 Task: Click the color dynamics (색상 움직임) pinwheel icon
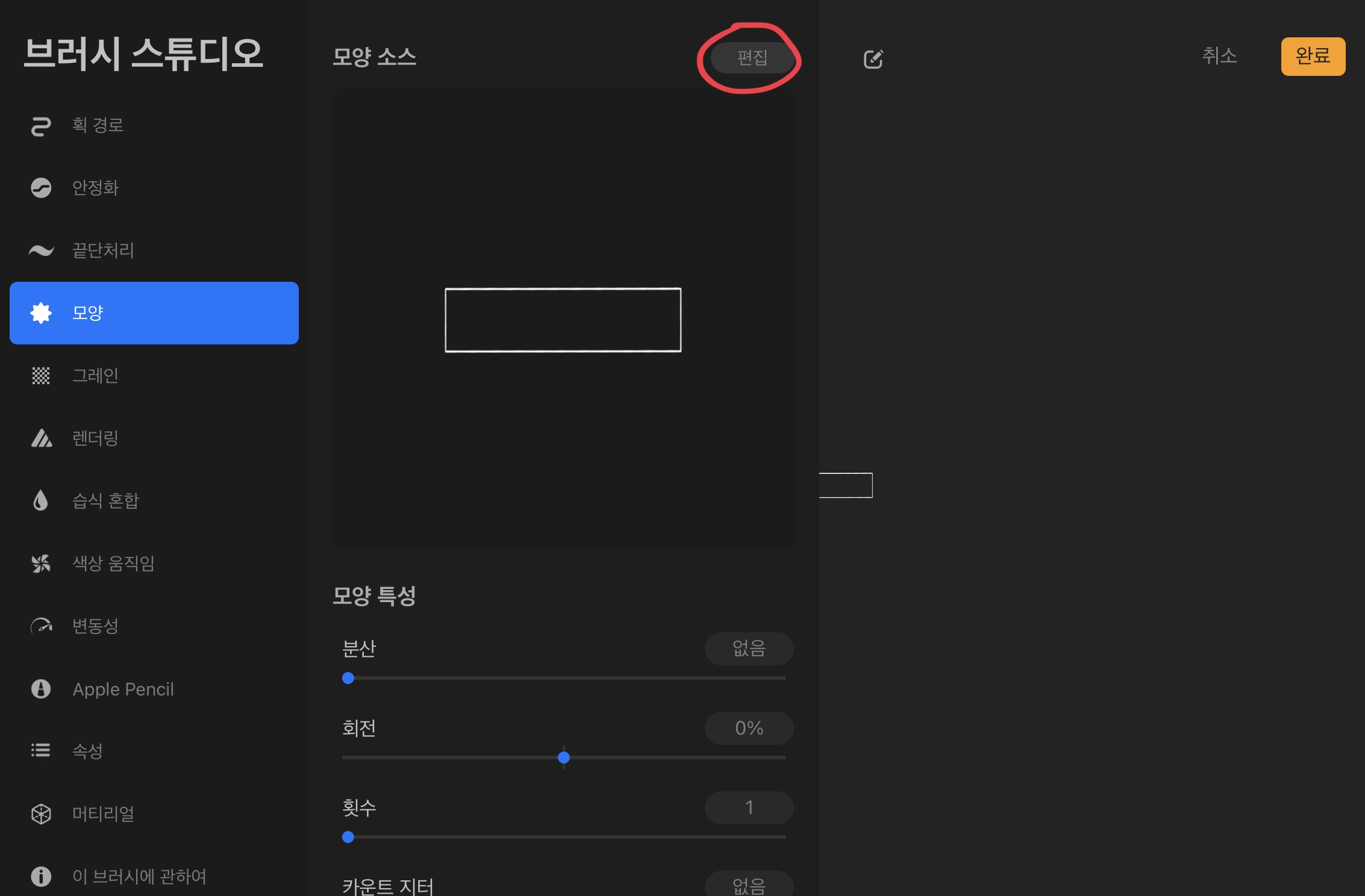click(x=41, y=564)
